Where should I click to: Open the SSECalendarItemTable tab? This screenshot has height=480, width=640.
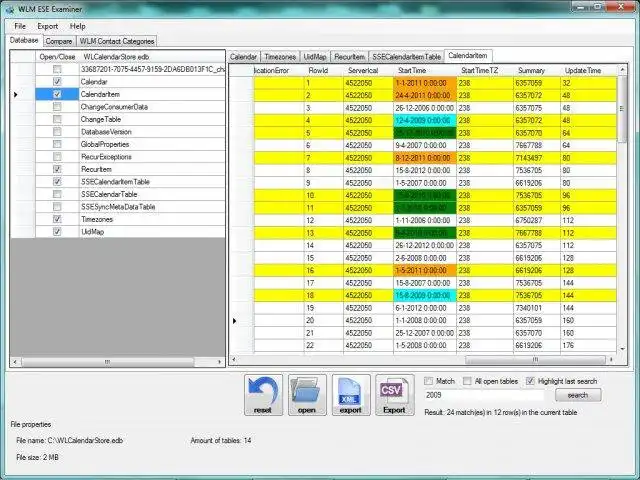[407, 57]
